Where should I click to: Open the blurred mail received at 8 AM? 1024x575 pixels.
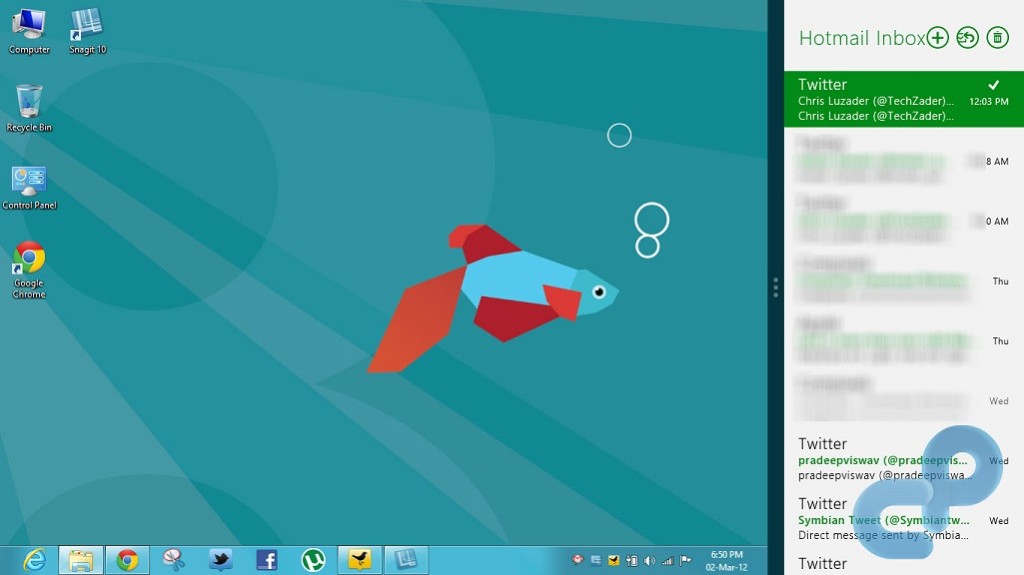tap(904, 159)
